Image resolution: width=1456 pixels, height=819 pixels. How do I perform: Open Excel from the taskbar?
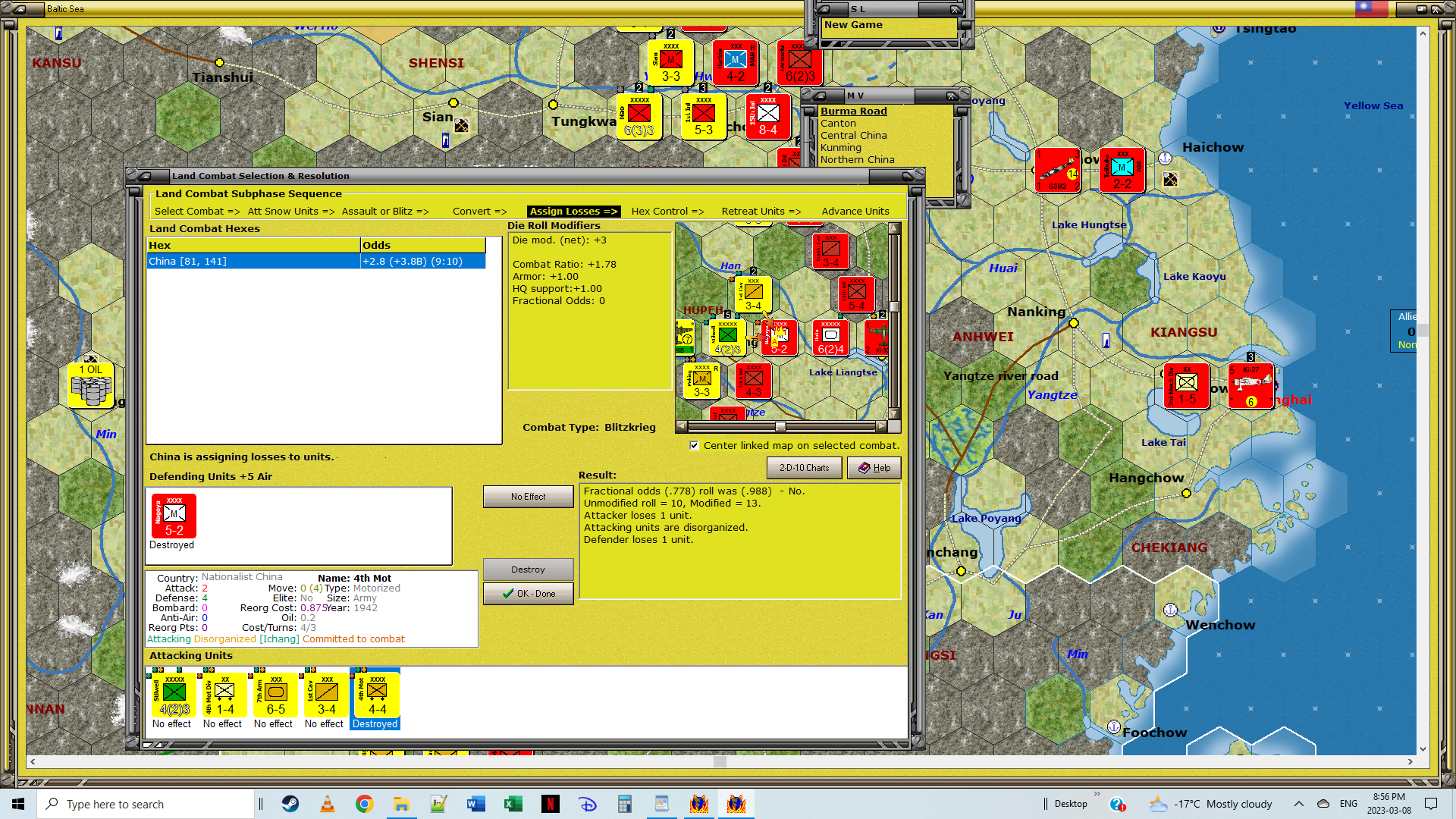pos(513,804)
